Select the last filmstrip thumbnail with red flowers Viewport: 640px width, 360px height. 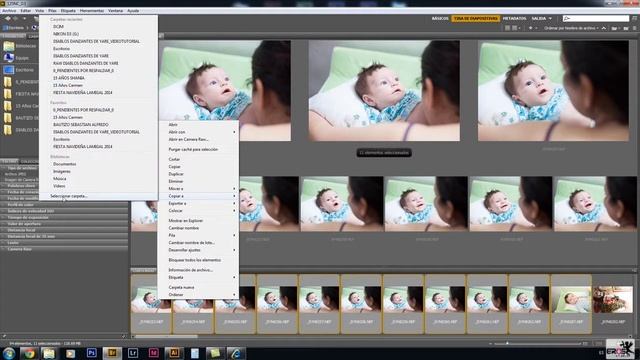[x=613, y=300]
